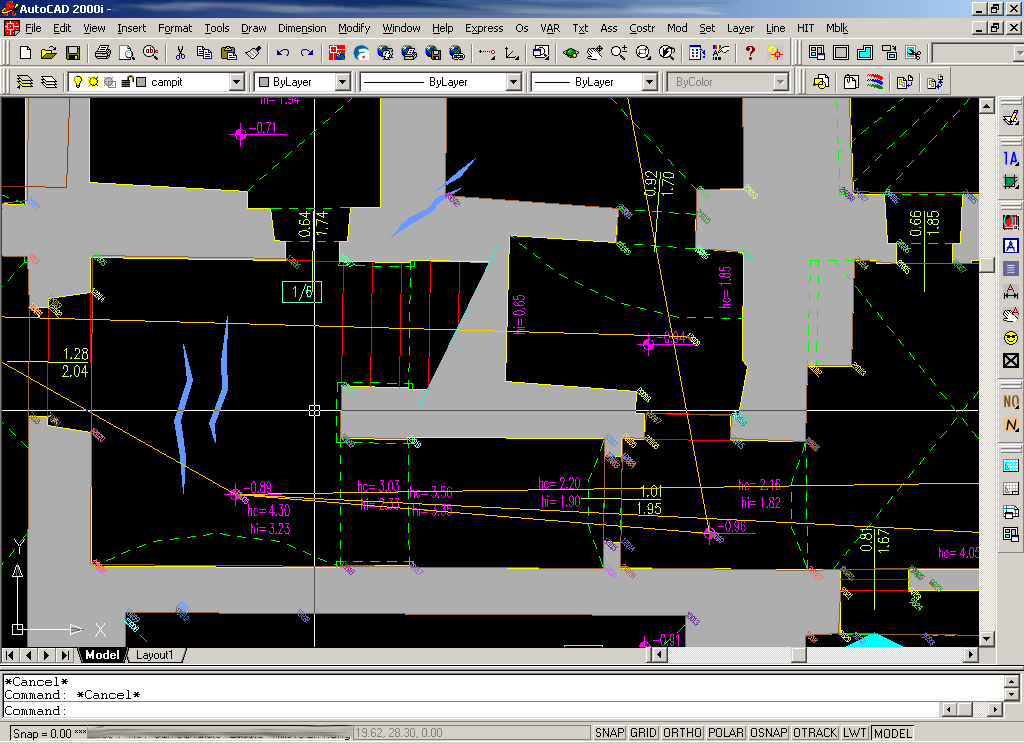Click the Zoom Previous icon
This screenshot has width=1024, height=744.
pyautogui.click(x=667, y=53)
